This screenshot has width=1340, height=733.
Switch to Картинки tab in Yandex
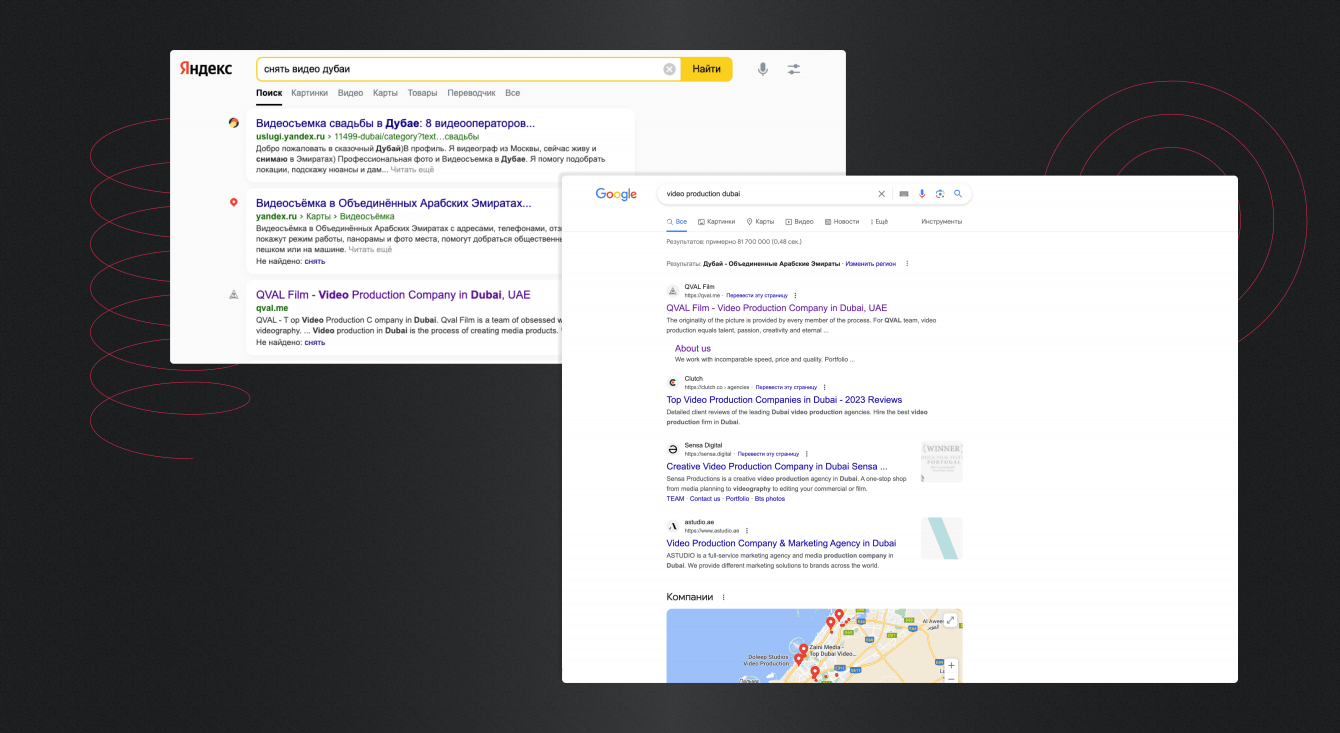click(x=310, y=93)
